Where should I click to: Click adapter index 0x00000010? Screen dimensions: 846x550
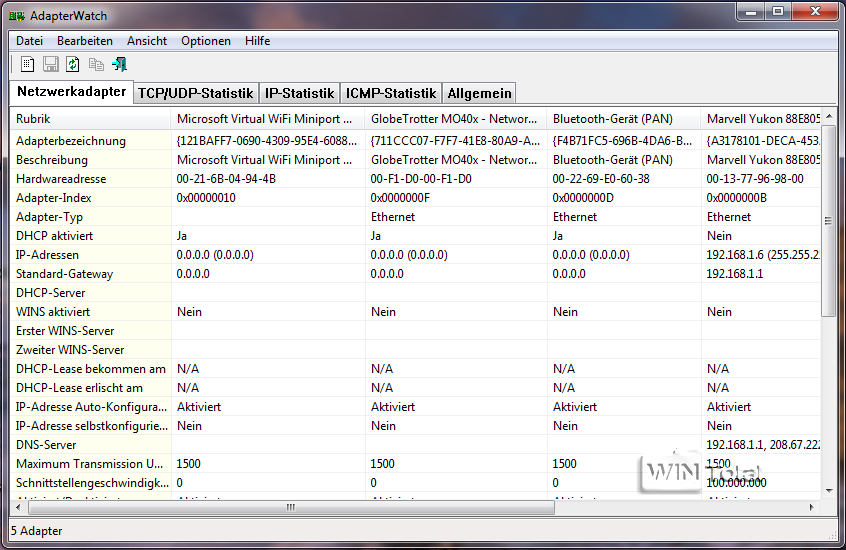point(206,198)
